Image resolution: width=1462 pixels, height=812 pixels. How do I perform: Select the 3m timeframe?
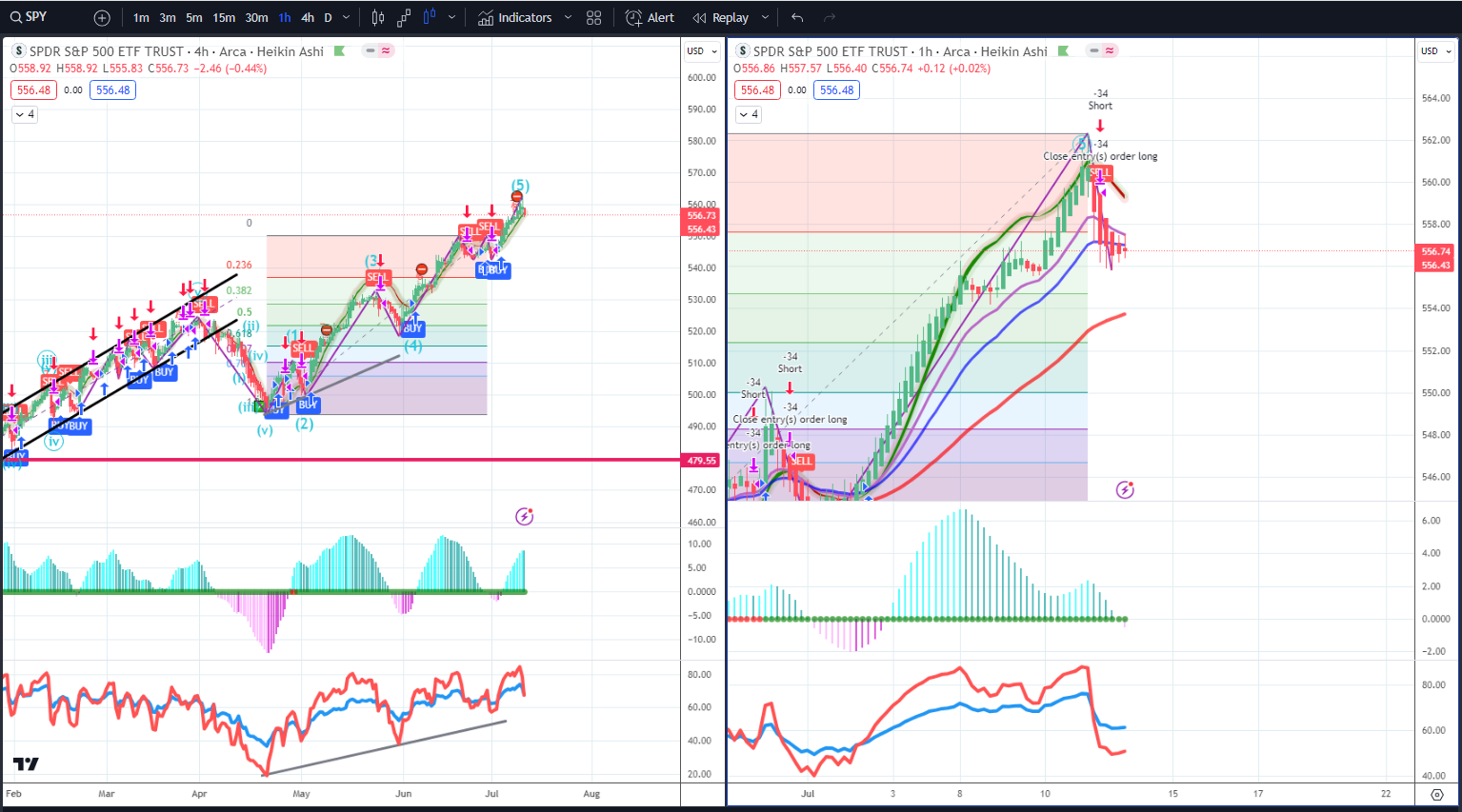(168, 18)
